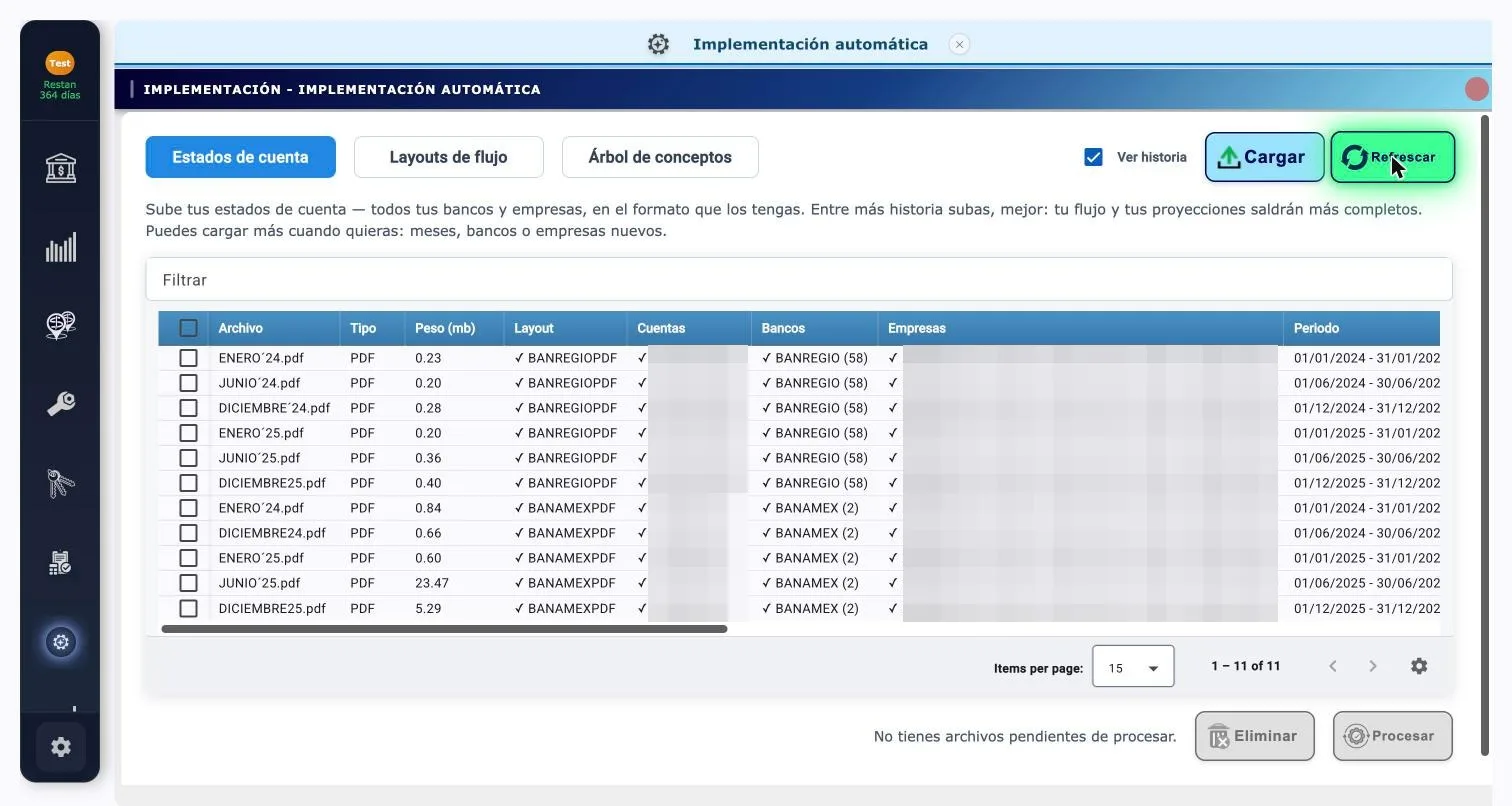Open the bar chart sidebar icon
The width and height of the screenshot is (1512, 806).
pyautogui.click(x=61, y=247)
